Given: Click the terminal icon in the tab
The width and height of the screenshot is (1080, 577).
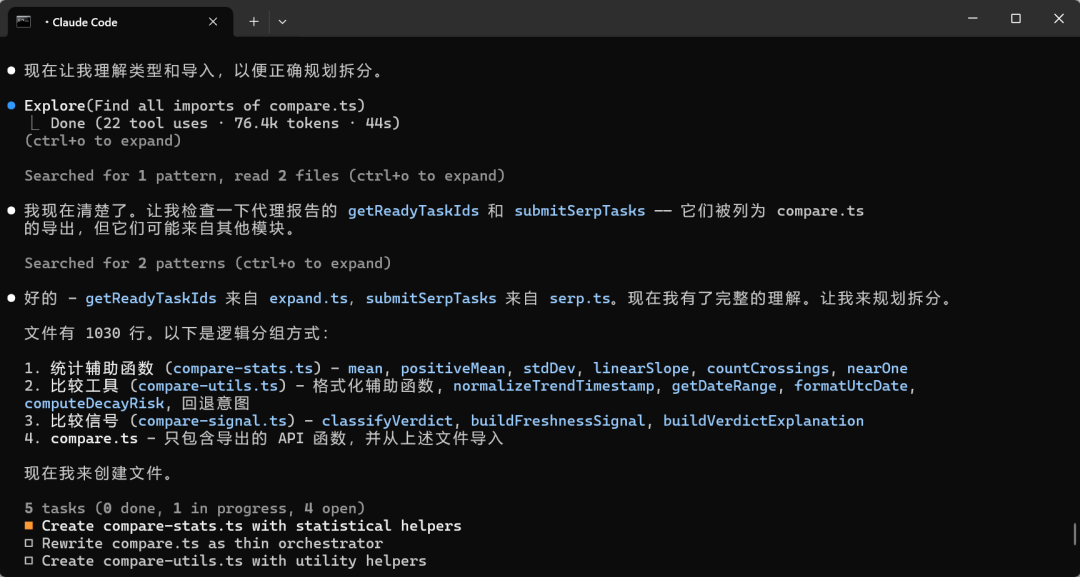Looking at the screenshot, I should point(23,21).
